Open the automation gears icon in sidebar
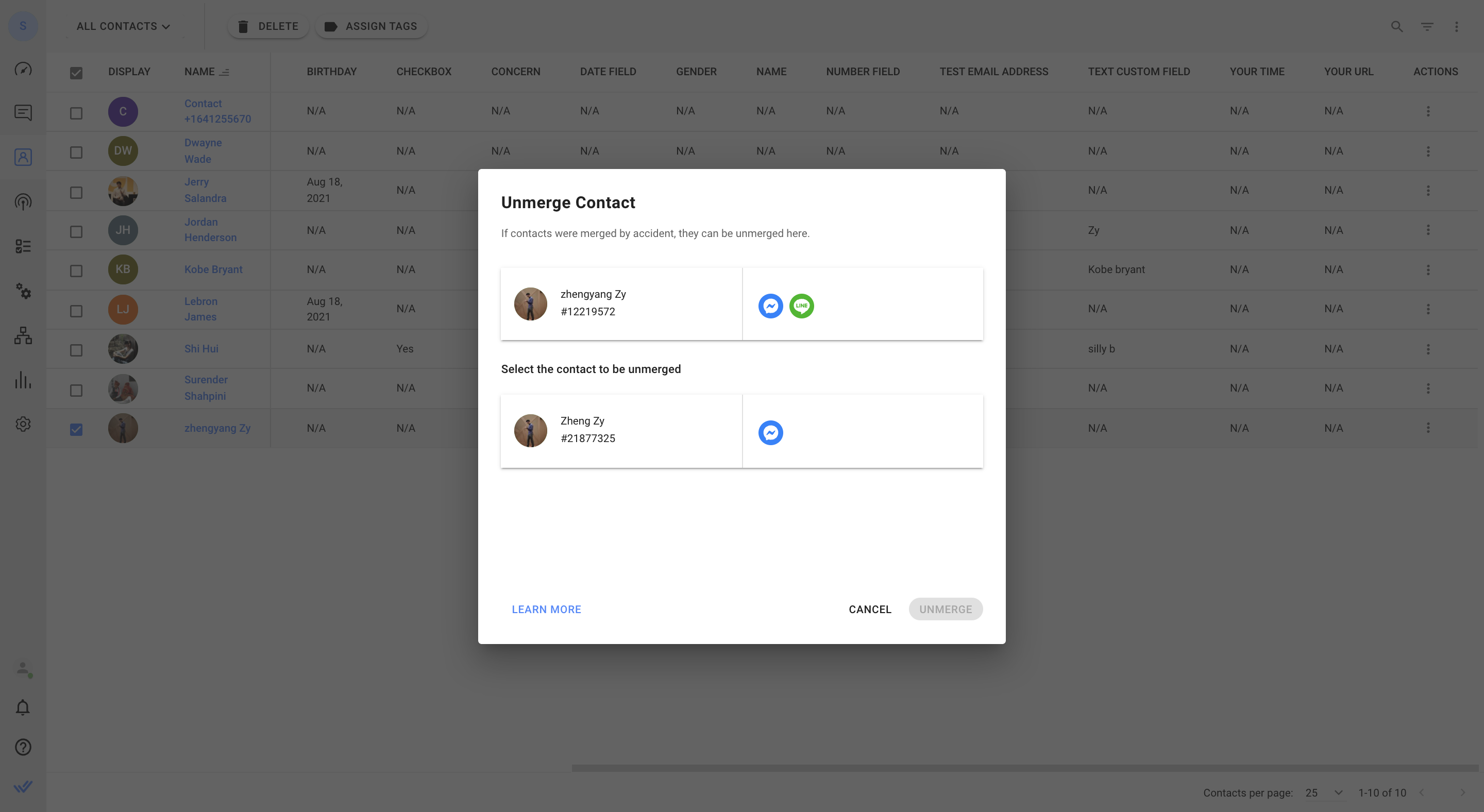 23,291
